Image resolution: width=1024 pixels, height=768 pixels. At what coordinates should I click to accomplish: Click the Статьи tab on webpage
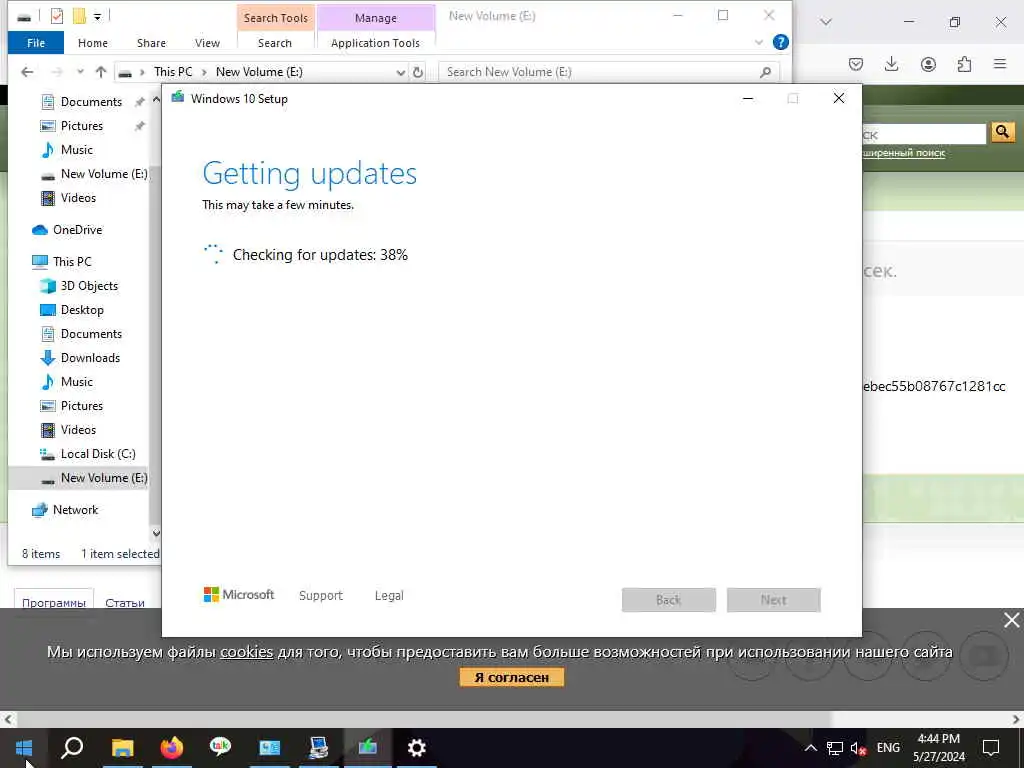tap(125, 602)
